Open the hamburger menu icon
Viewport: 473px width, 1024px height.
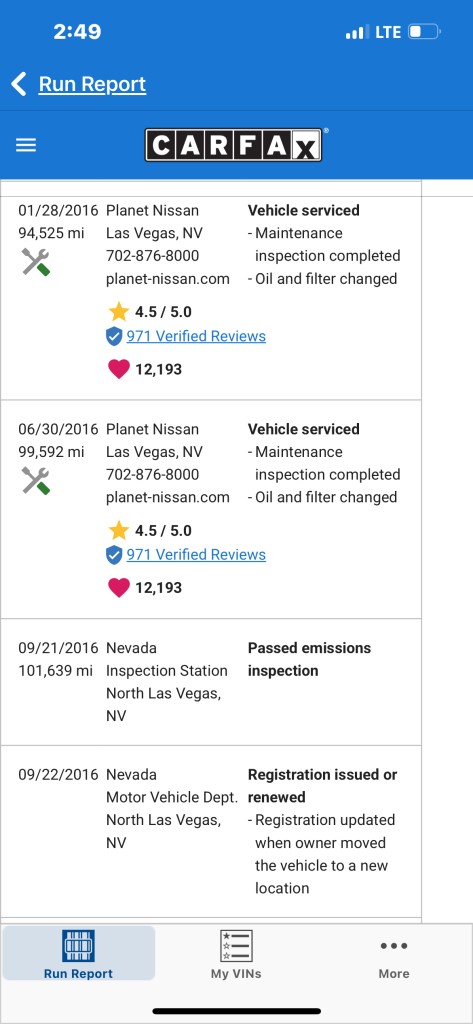[x=25, y=145]
